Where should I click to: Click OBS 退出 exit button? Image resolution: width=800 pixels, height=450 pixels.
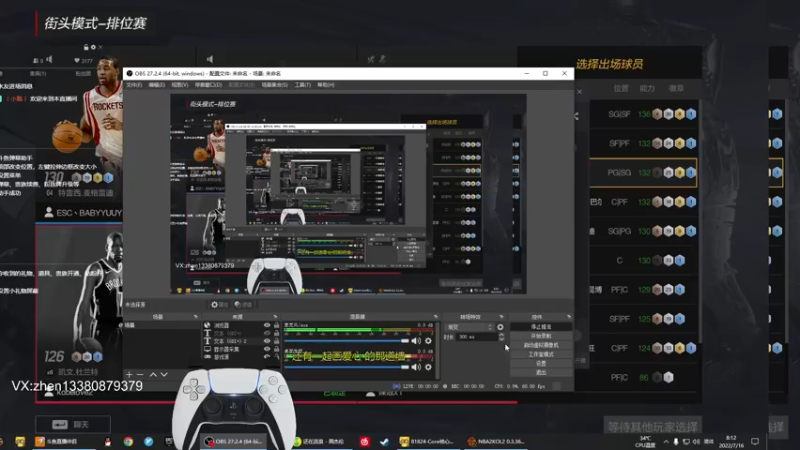pos(541,372)
